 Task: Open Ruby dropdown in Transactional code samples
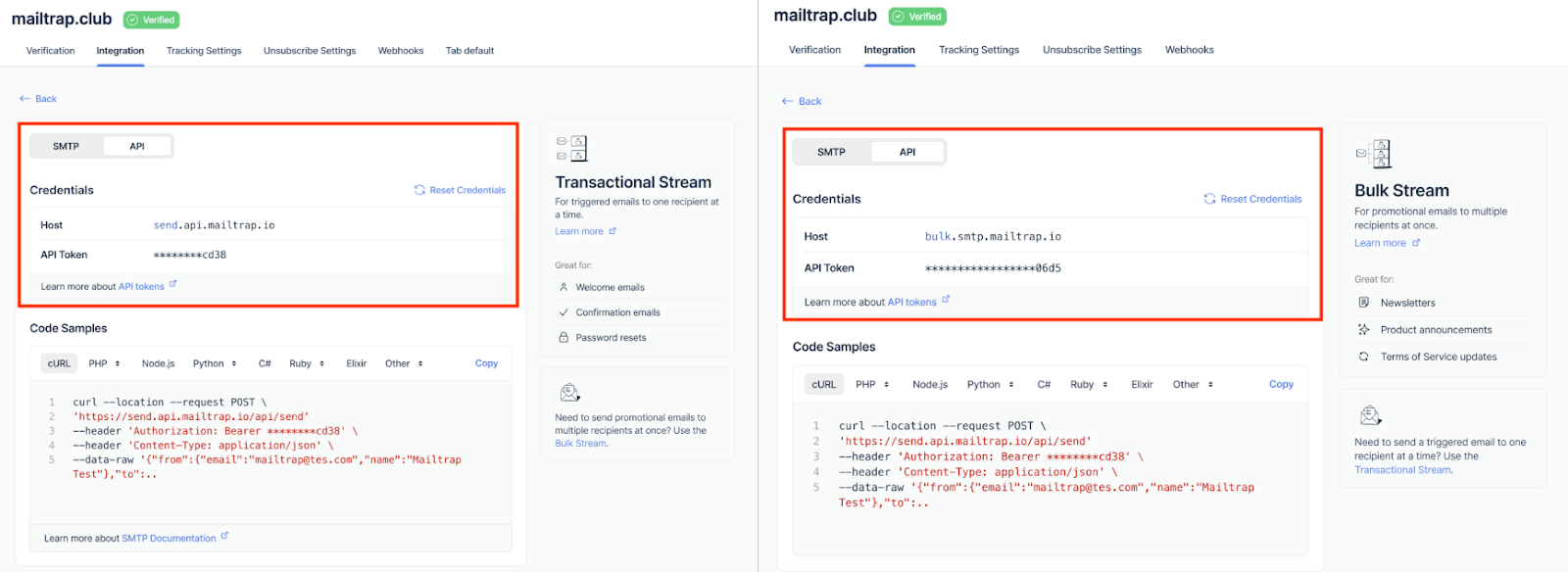tap(307, 363)
